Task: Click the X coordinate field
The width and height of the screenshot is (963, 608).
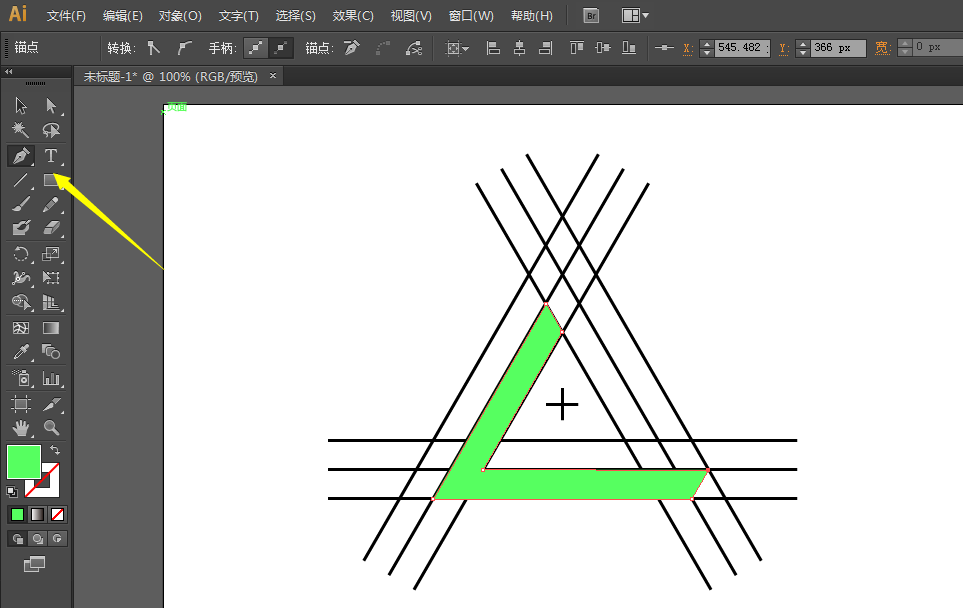Action: pyautogui.click(x=742, y=48)
